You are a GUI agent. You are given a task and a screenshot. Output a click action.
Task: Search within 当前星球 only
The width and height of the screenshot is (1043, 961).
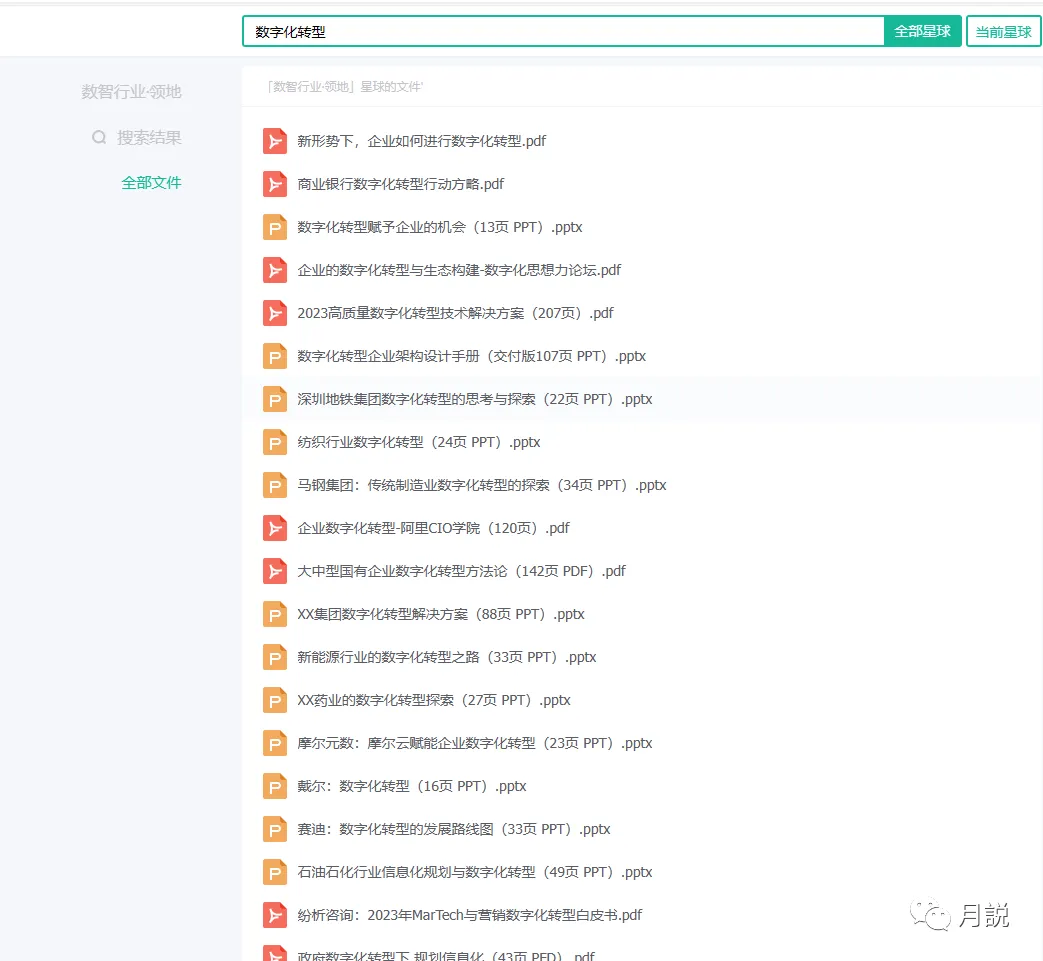1003,31
